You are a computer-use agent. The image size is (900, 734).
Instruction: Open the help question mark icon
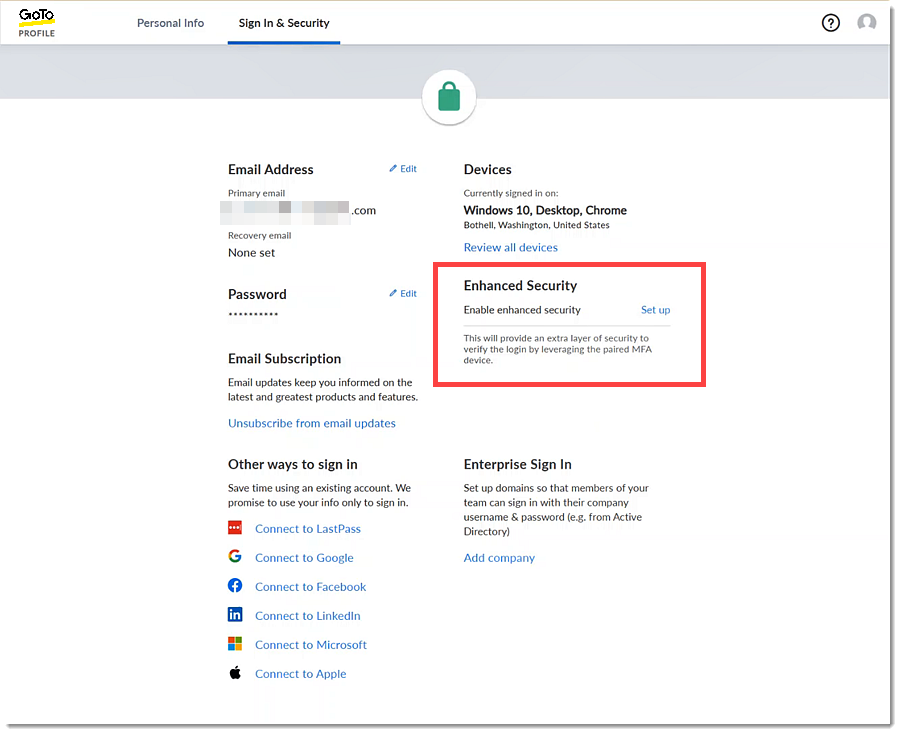click(x=830, y=22)
